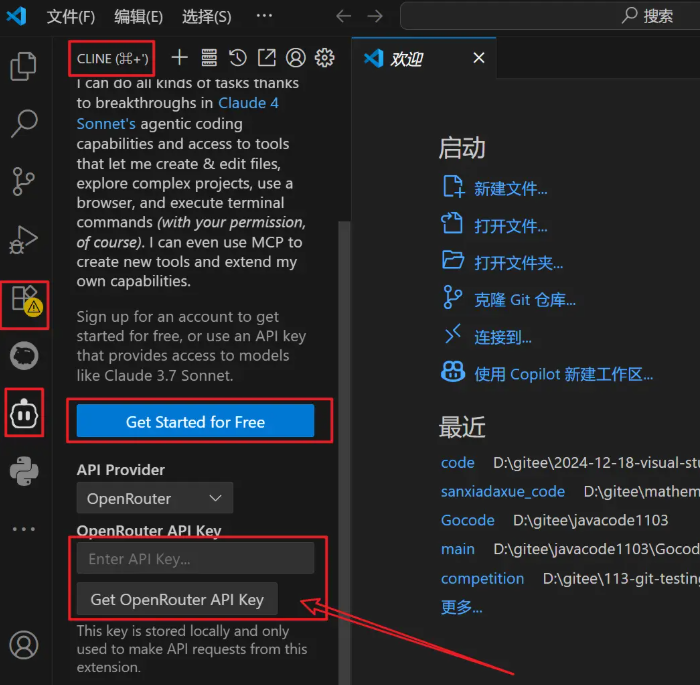
Task: Open Run and Debug view
Action: coord(23,240)
